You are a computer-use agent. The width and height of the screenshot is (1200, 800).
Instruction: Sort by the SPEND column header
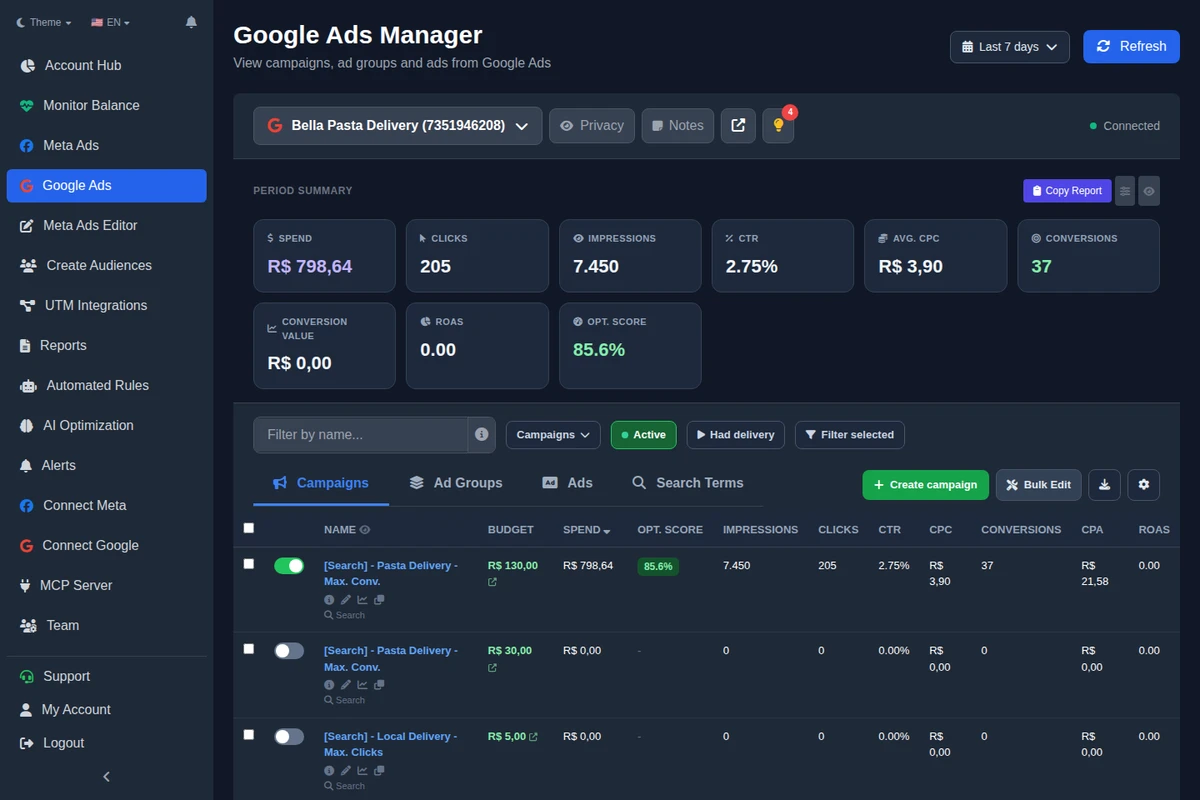tap(586, 530)
